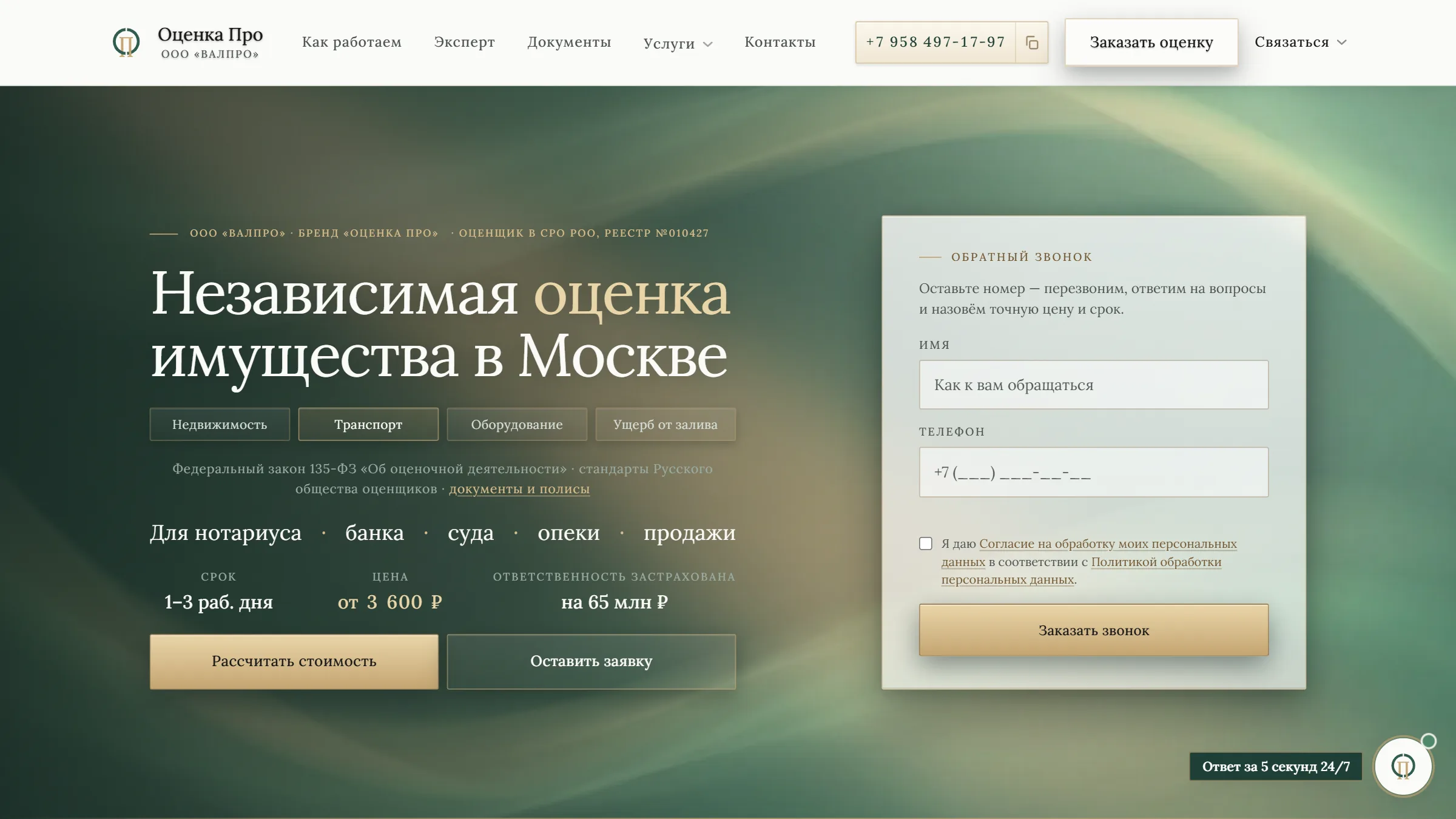Select the Транспорт tab
The image size is (1456, 819).
[368, 424]
